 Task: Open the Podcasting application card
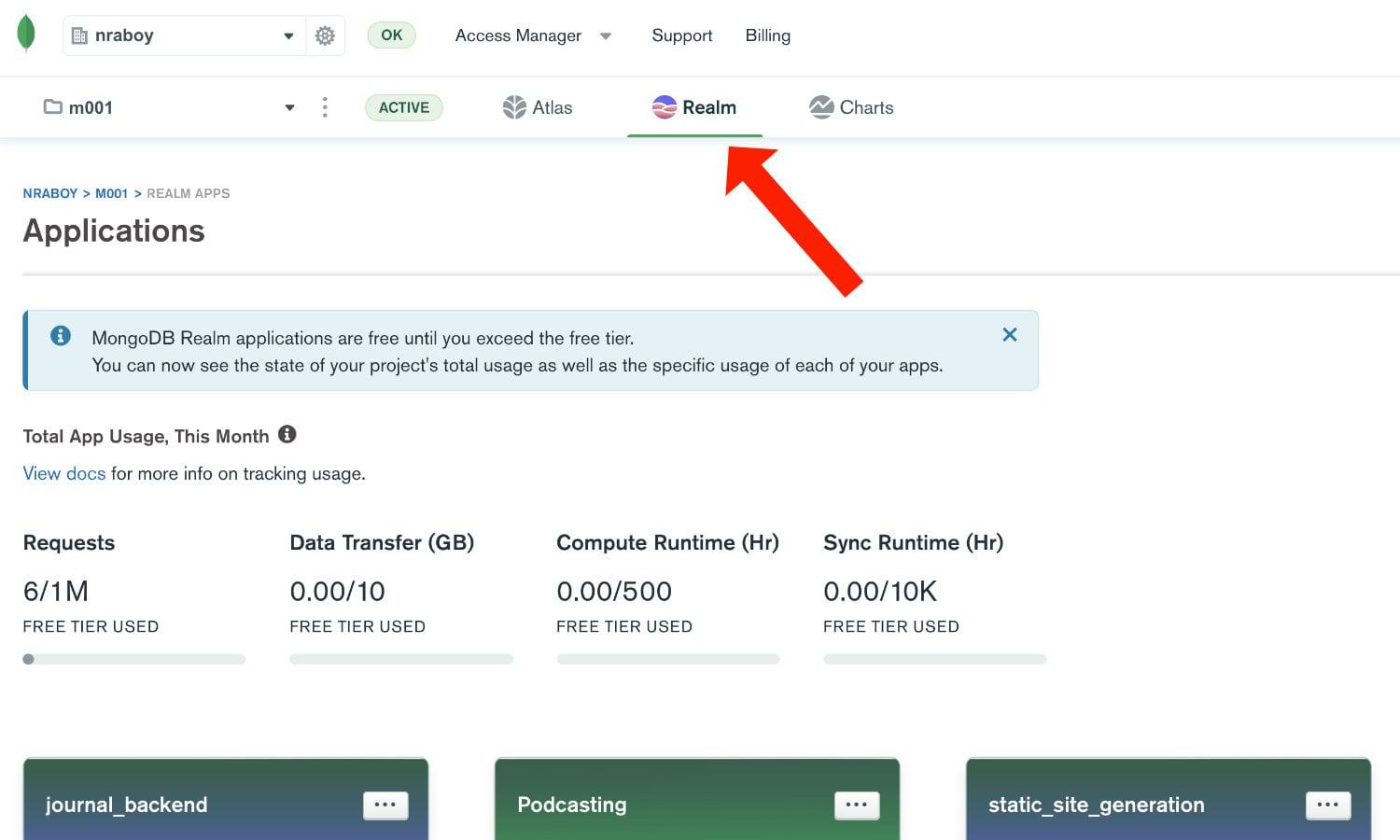(x=697, y=800)
